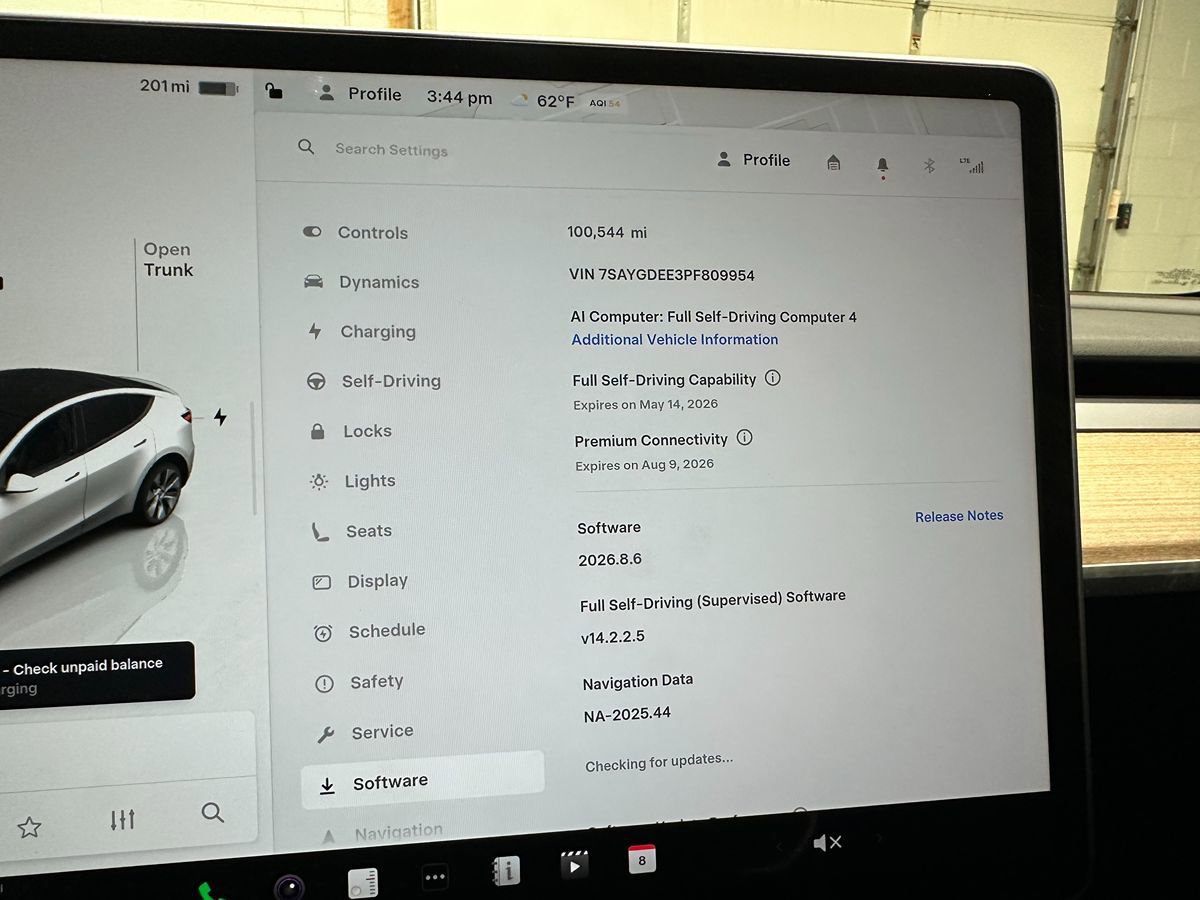The image size is (1200, 900).
Task: Tap the Expires on May 14, 2026 text
Action: (x=645, y=405)
